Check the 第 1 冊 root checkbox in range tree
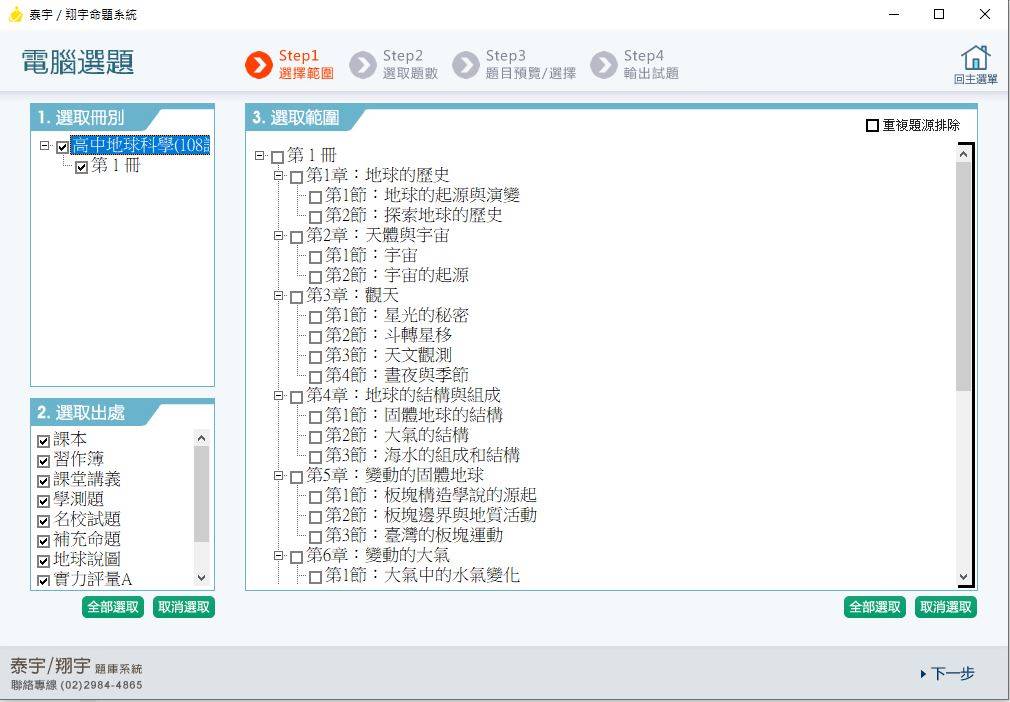The height and width of the screenshot is (702, 1010). tap(278, 157)
